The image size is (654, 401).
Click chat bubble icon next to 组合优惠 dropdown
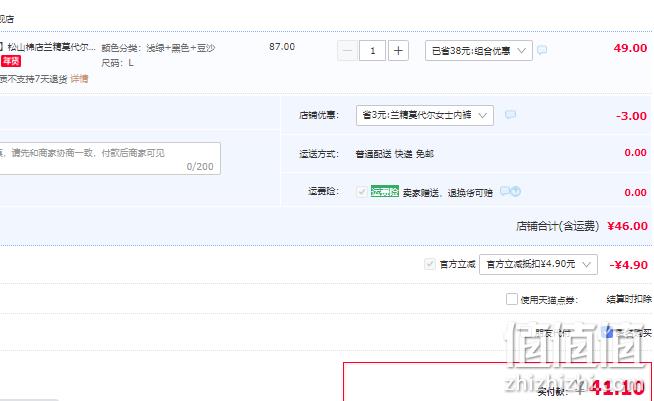click(542, 50)
